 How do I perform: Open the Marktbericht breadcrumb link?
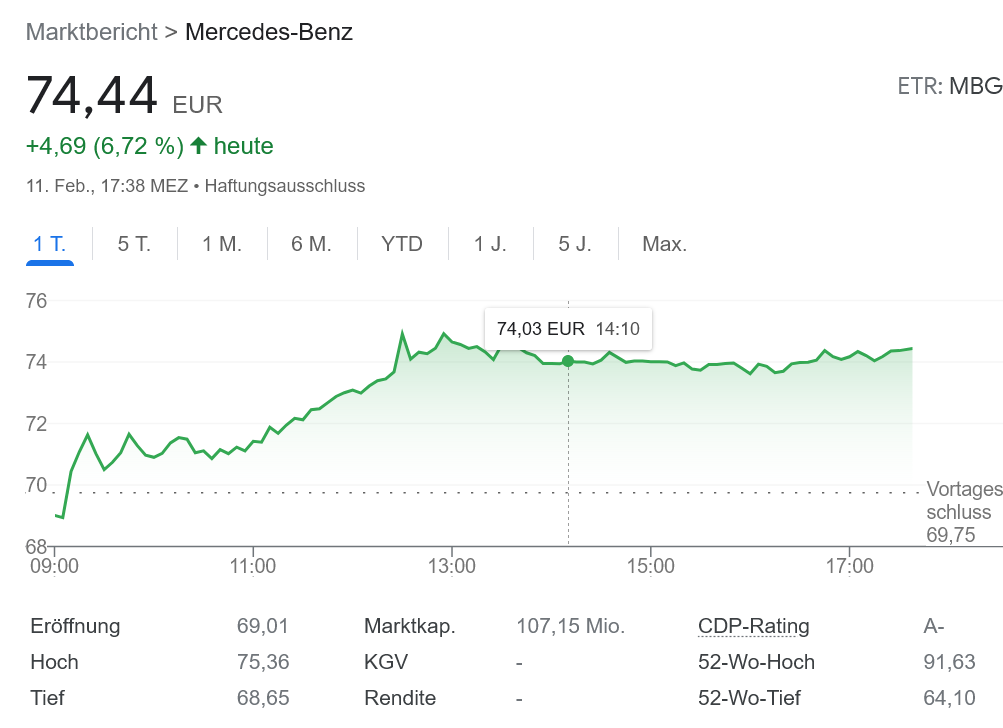(x=92, y=32)
